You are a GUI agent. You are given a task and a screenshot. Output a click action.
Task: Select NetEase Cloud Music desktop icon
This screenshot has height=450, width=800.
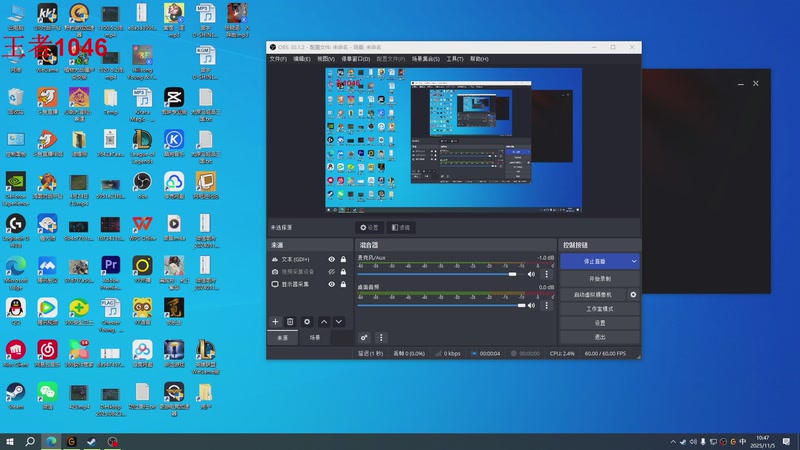click(47, 354)
